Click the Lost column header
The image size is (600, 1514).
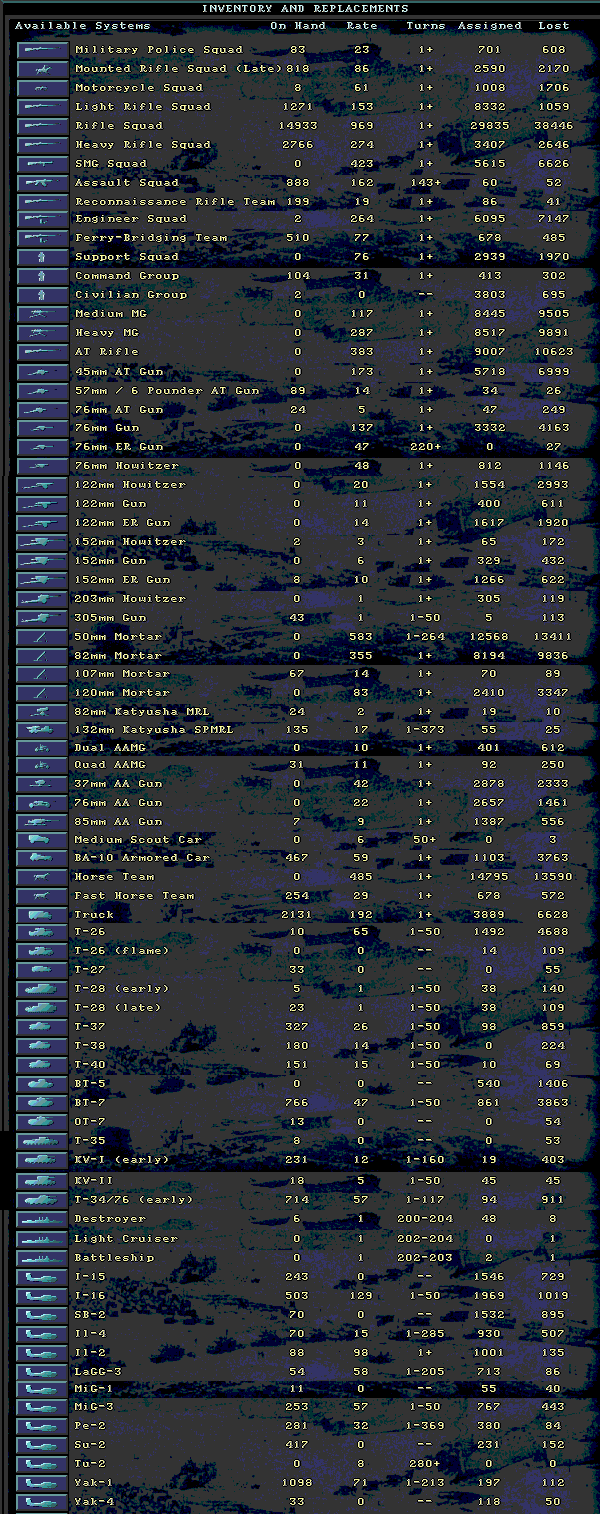(x=552, y=25)
